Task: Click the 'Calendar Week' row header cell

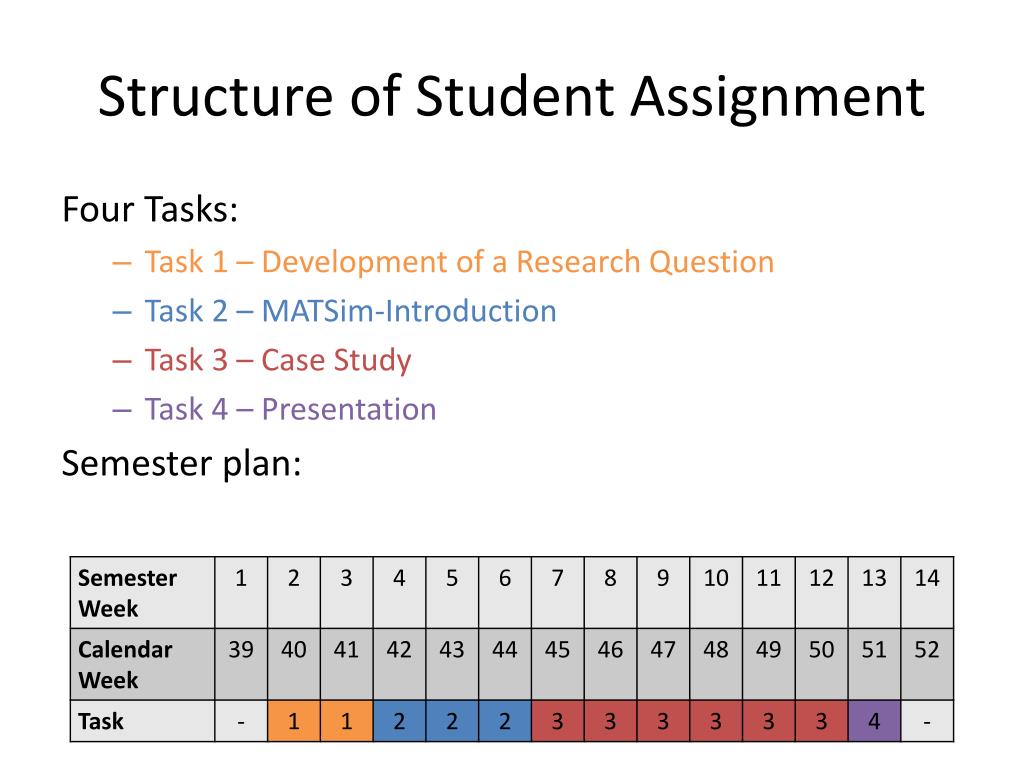Action: 142,664
